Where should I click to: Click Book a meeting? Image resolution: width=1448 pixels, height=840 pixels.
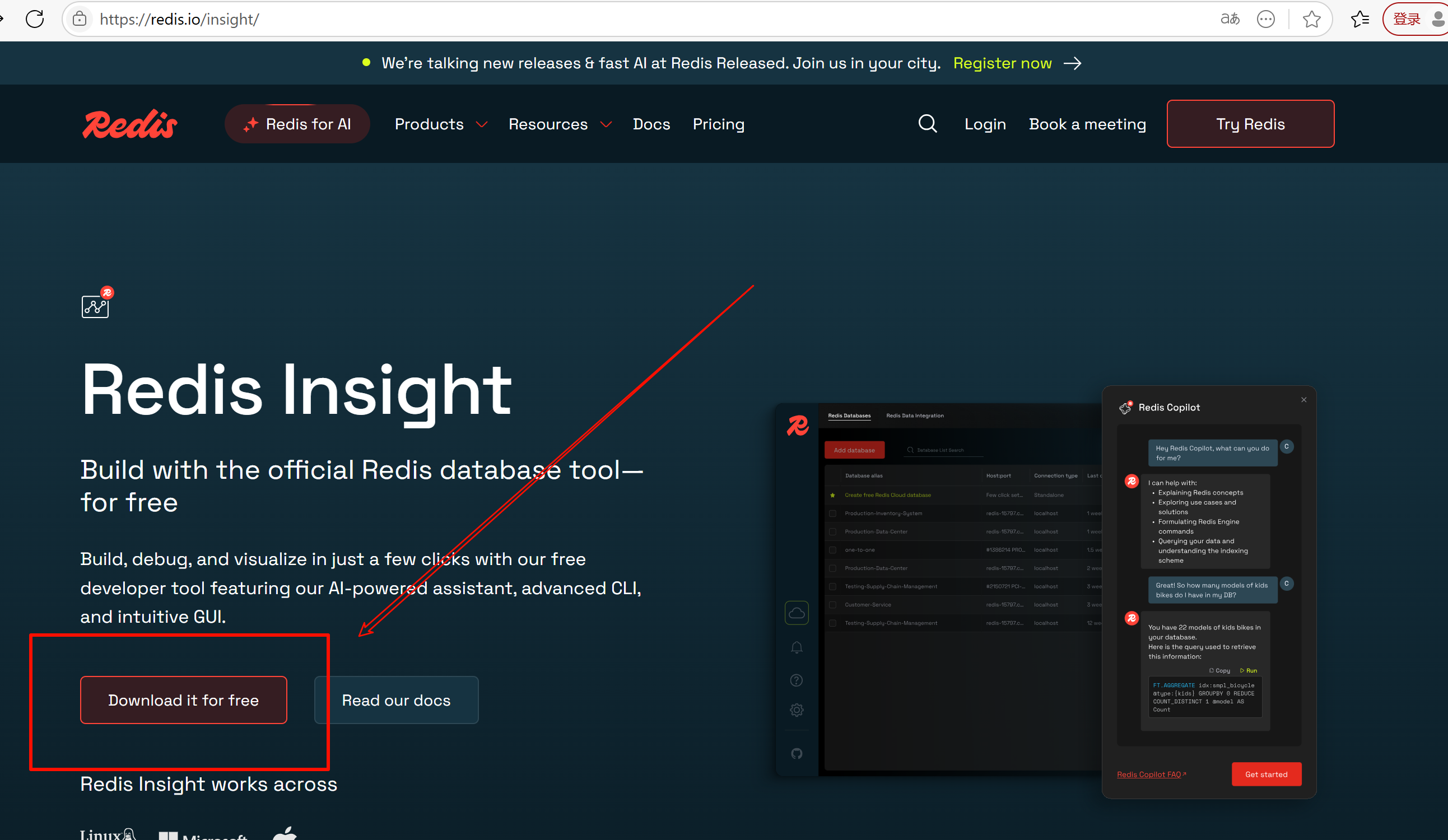1087,124
